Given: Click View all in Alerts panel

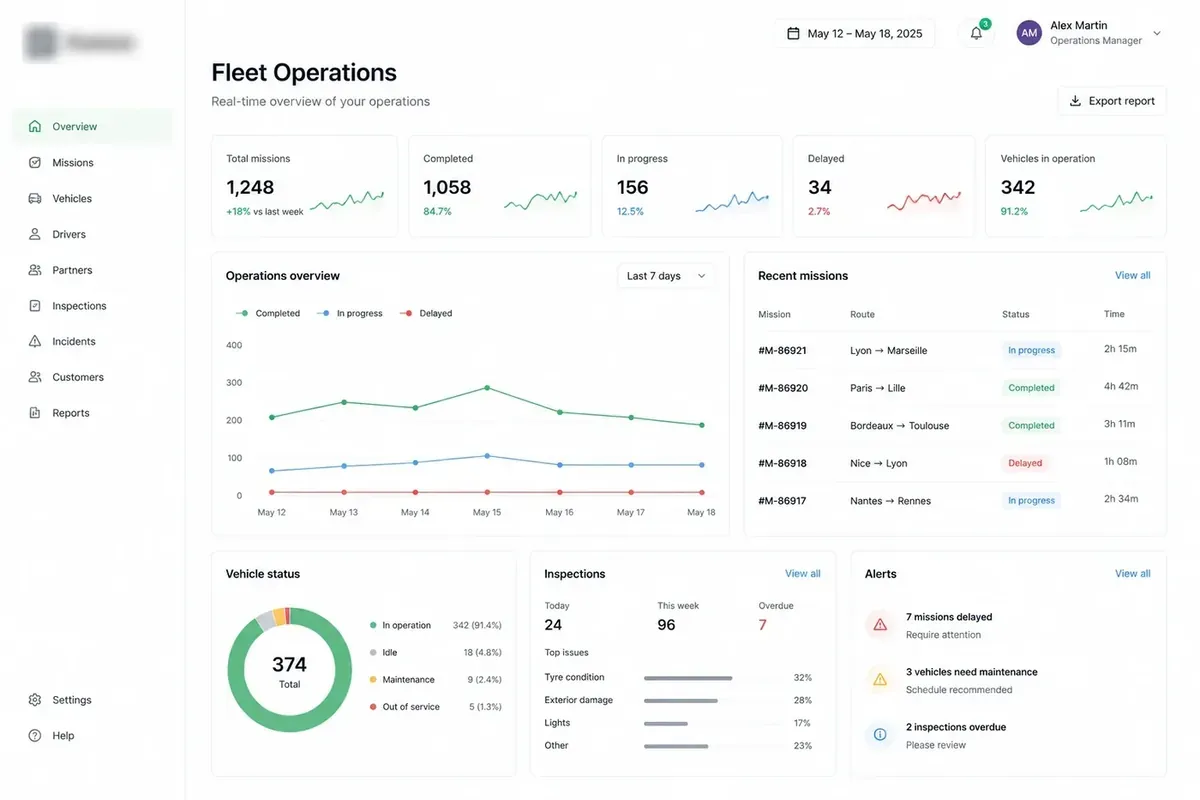Looking at the screenshot, I should 1132,573.
